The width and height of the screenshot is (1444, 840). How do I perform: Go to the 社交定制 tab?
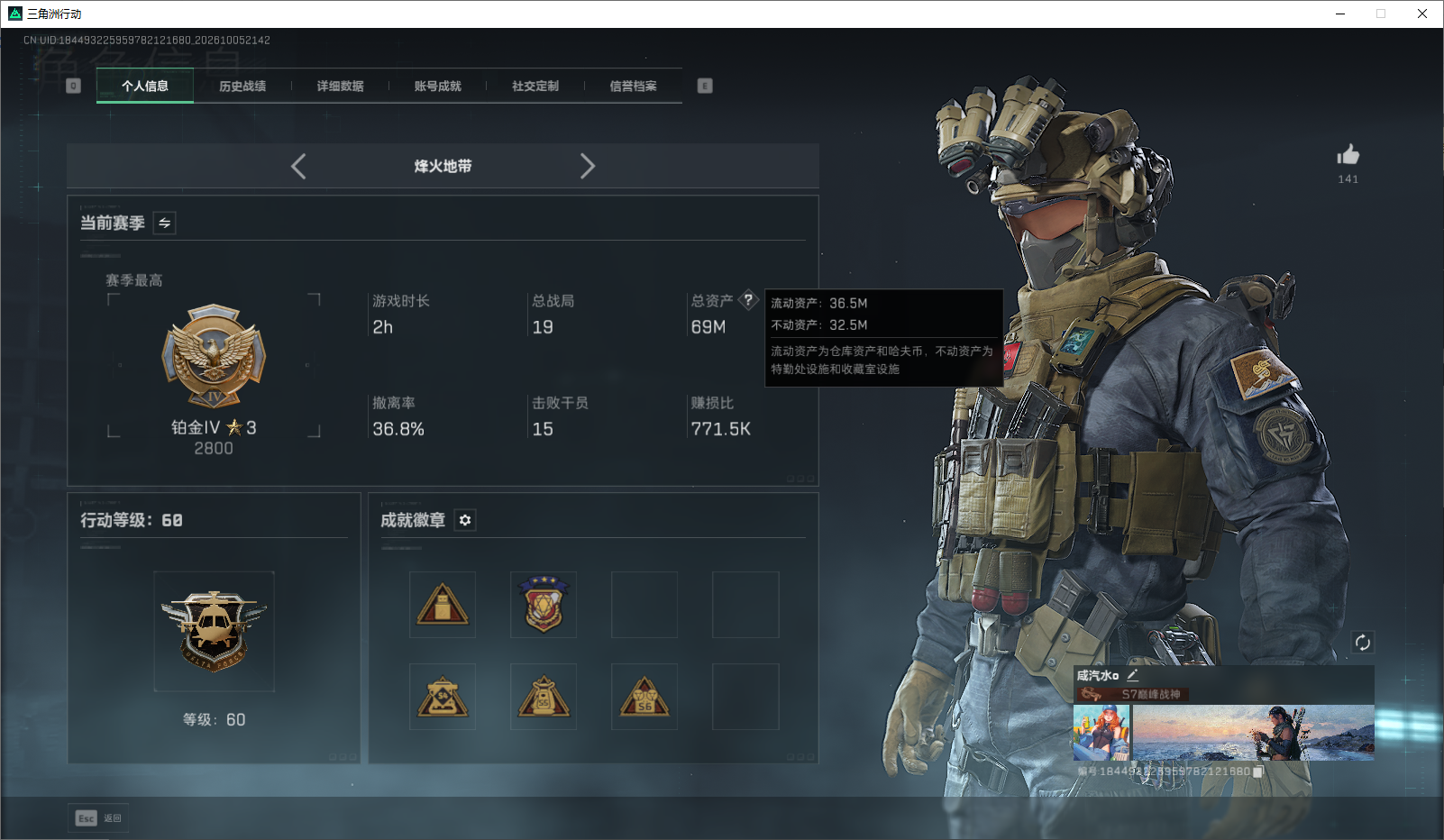click(x=535, y=87)
